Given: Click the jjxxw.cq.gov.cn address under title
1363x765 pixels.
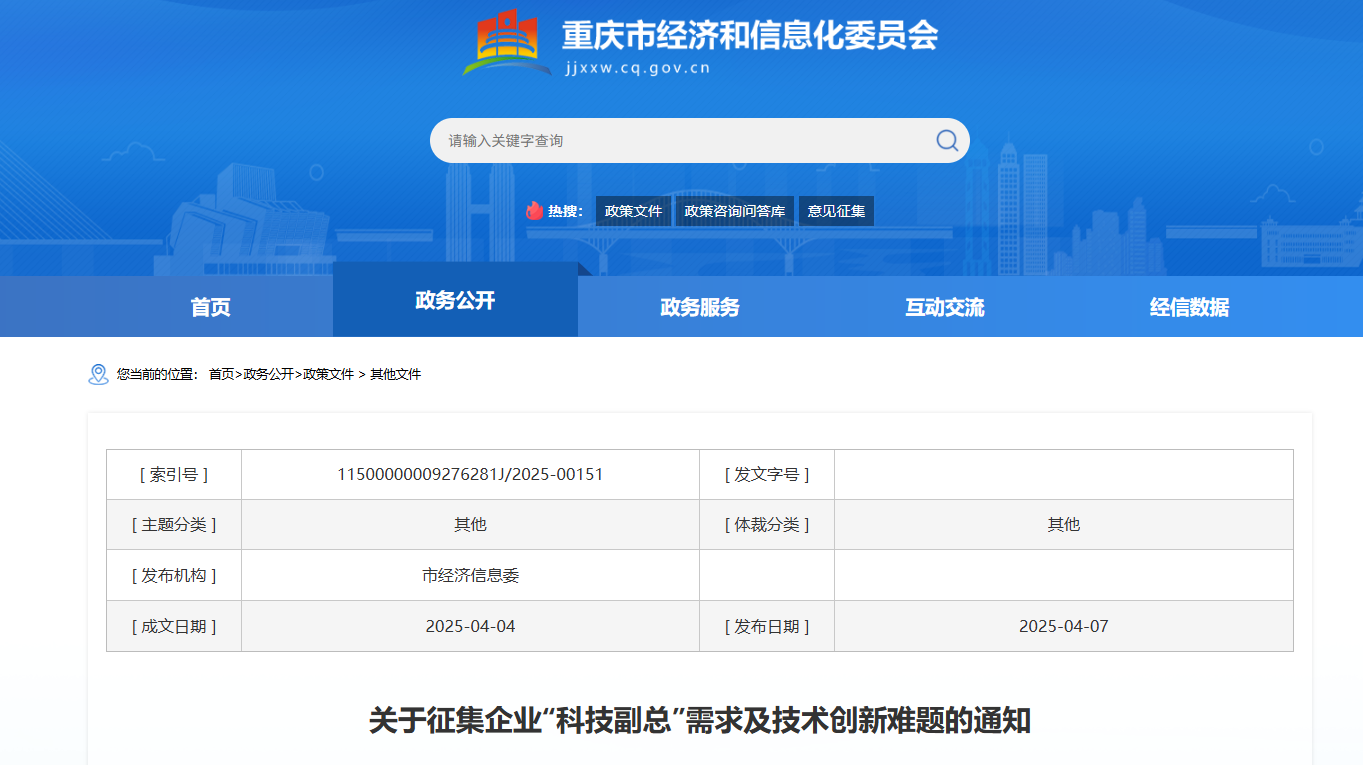Looking at the screenshot, I should (x=637, y=68).
